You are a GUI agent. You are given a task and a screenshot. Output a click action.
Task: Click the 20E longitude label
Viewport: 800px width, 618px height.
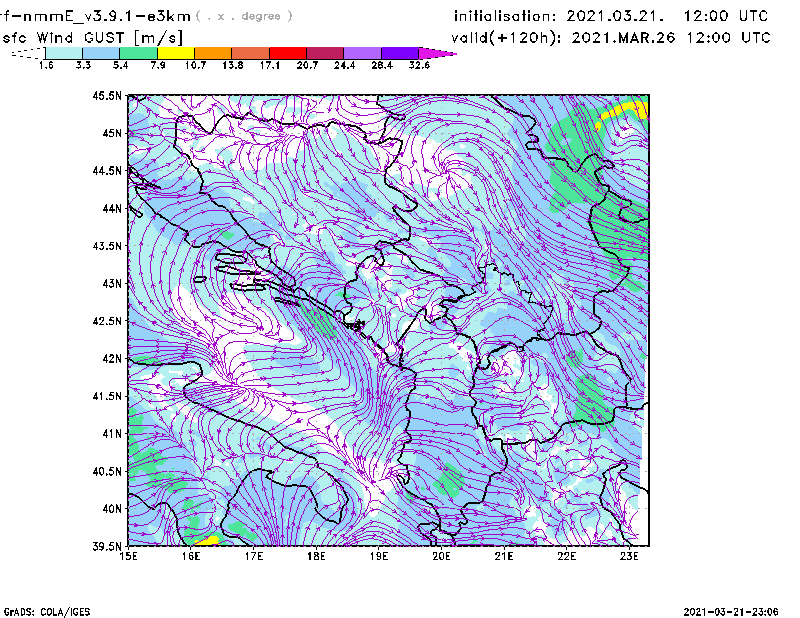click(x=441, y=556)
